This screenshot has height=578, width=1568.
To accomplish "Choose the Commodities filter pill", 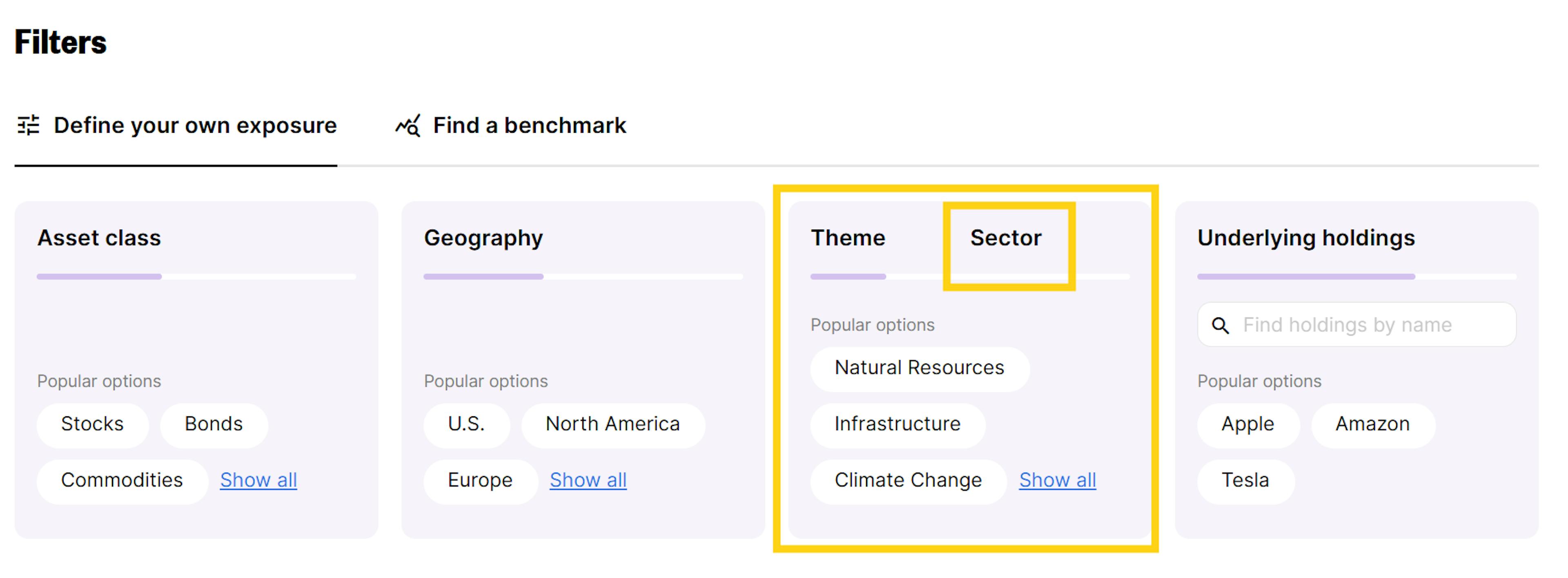I will 122,480.
